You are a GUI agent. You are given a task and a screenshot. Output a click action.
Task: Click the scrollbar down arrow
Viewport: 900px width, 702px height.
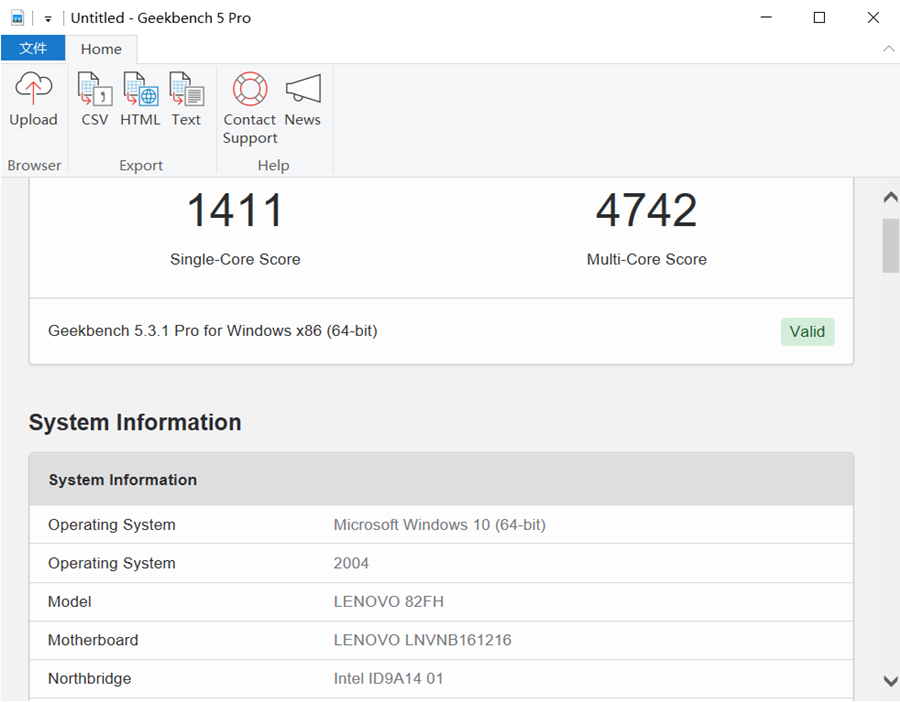pyautogui.click(x=890, y=681)
